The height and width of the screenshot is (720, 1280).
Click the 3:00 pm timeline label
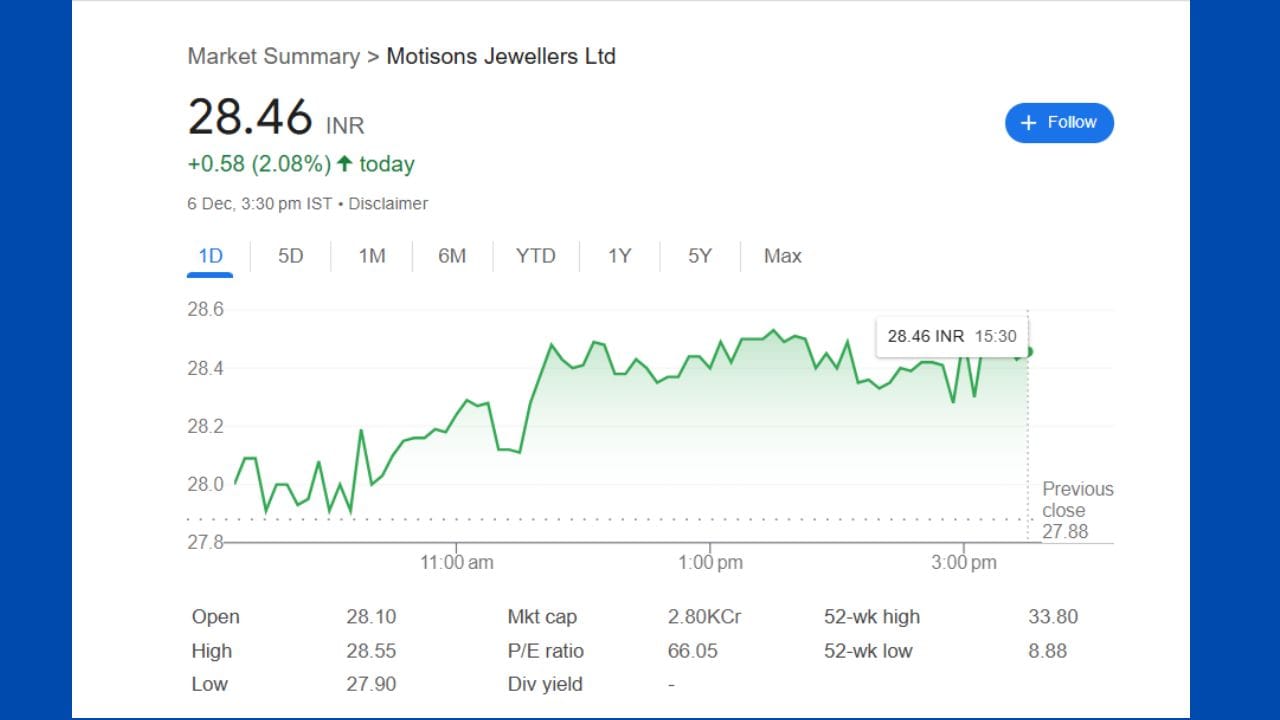pyautogui.click(x=963, y=563)
